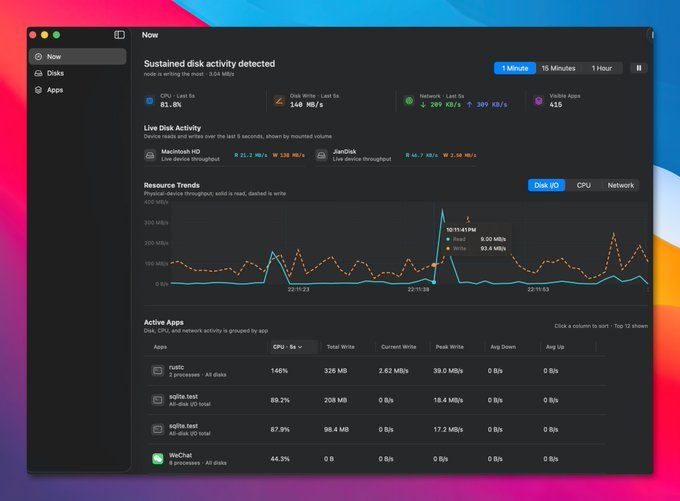Click the 17.2 MB/s peak write value
This screenshot has height=501, width=680.
pos(448,429)
